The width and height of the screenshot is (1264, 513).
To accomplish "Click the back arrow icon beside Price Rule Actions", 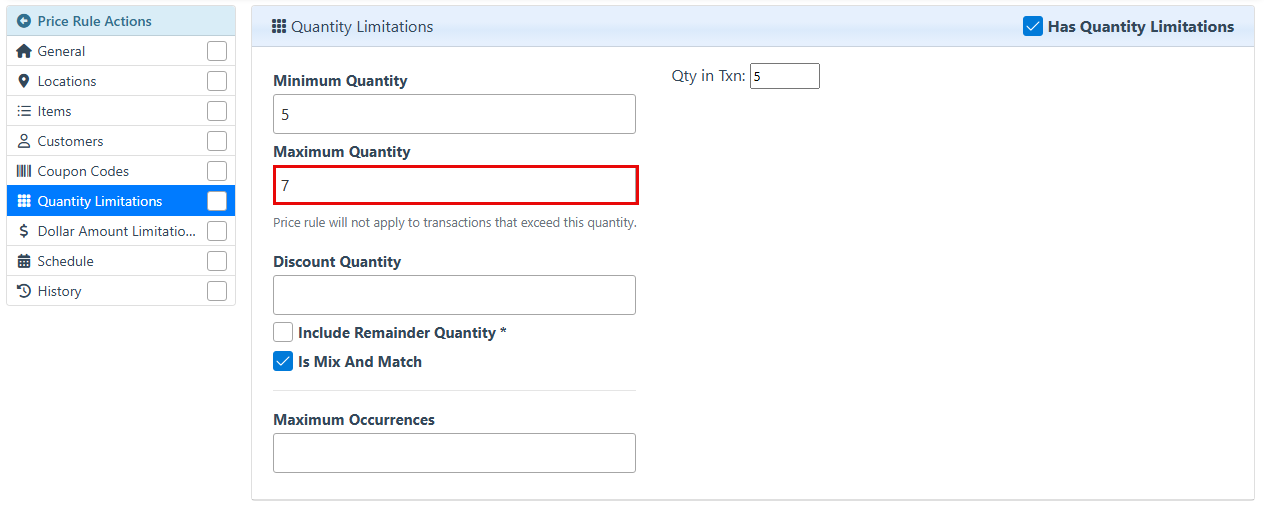I will 24,21.
